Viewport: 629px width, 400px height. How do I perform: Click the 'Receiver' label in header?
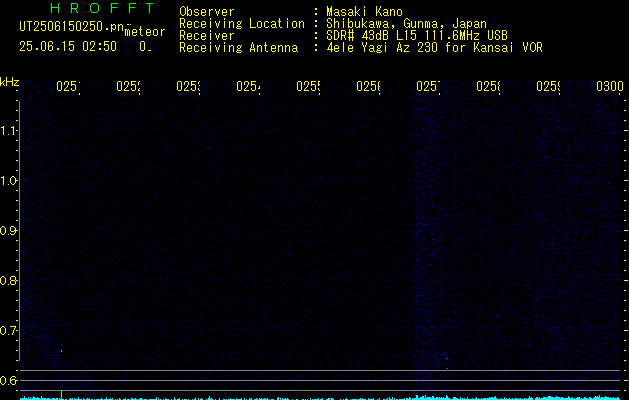(207, 36)
